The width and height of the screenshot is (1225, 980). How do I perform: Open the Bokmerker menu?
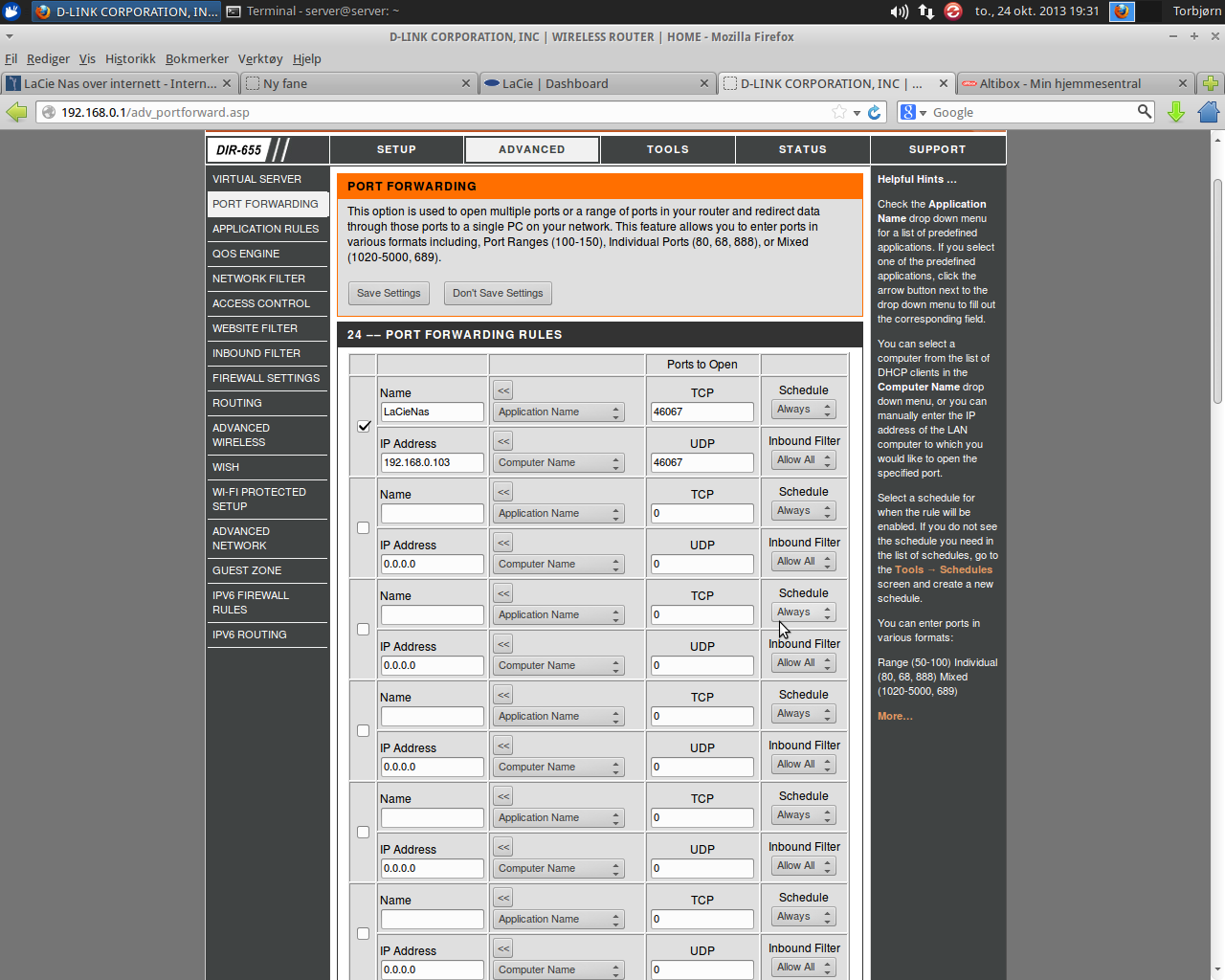[197, 58]
